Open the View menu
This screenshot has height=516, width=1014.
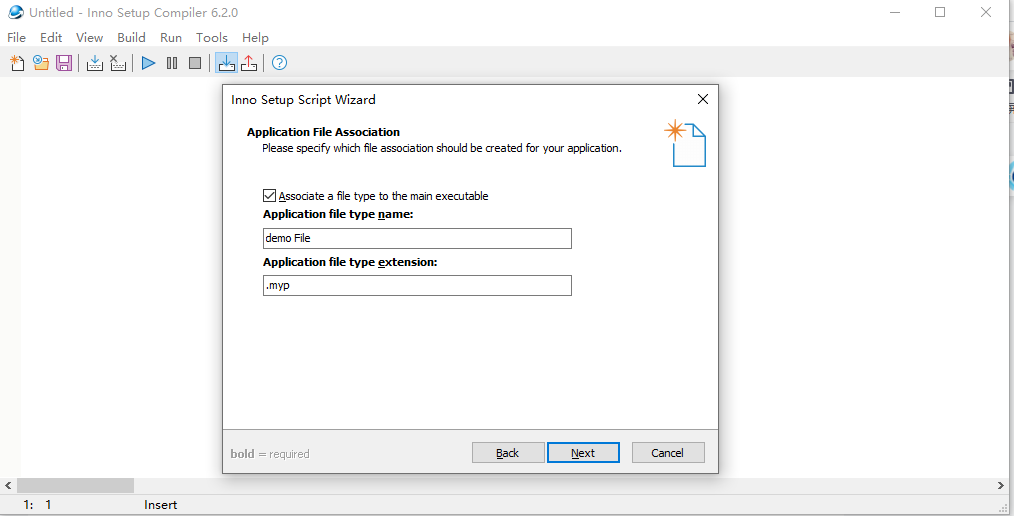tap(89, 38)
